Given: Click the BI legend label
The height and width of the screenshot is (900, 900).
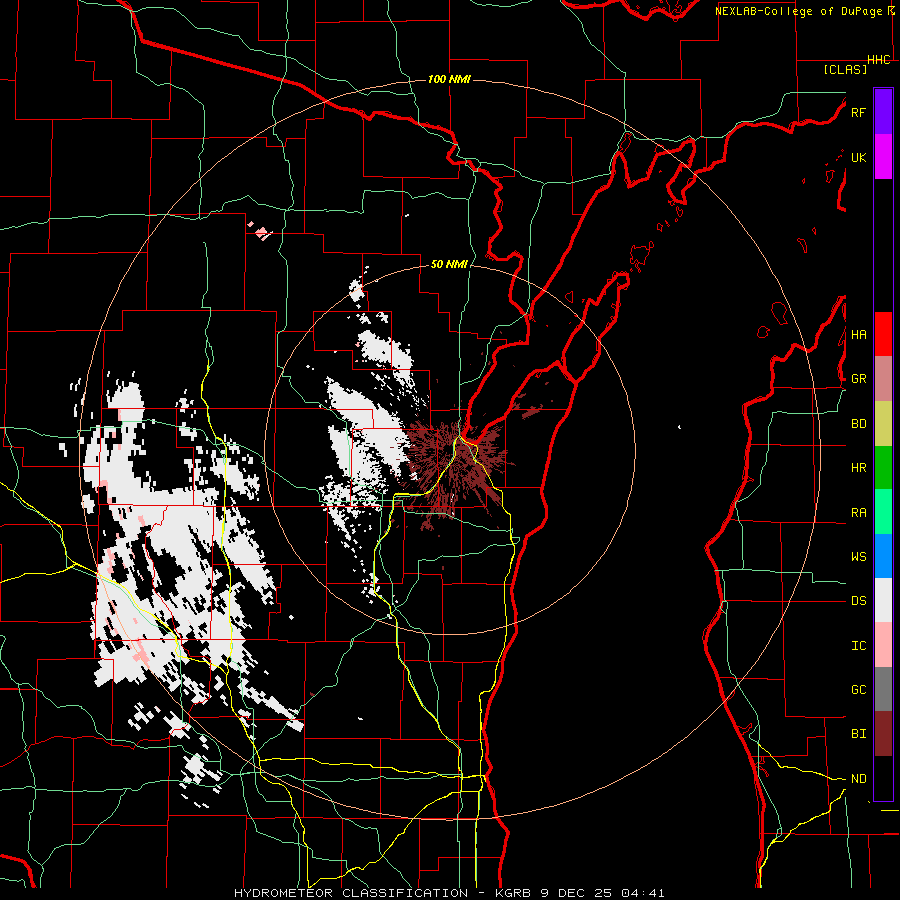Looking at the screenshot, I should 858,734.
